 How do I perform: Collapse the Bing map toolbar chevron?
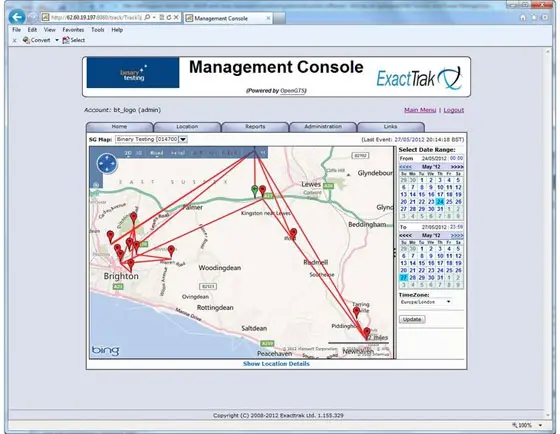[263, 153]
